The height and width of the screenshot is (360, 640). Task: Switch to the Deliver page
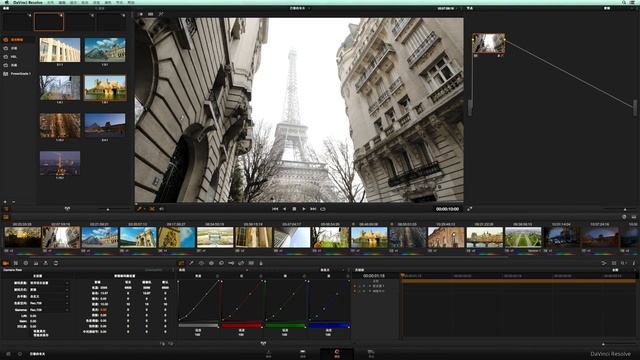pos(371,353)
